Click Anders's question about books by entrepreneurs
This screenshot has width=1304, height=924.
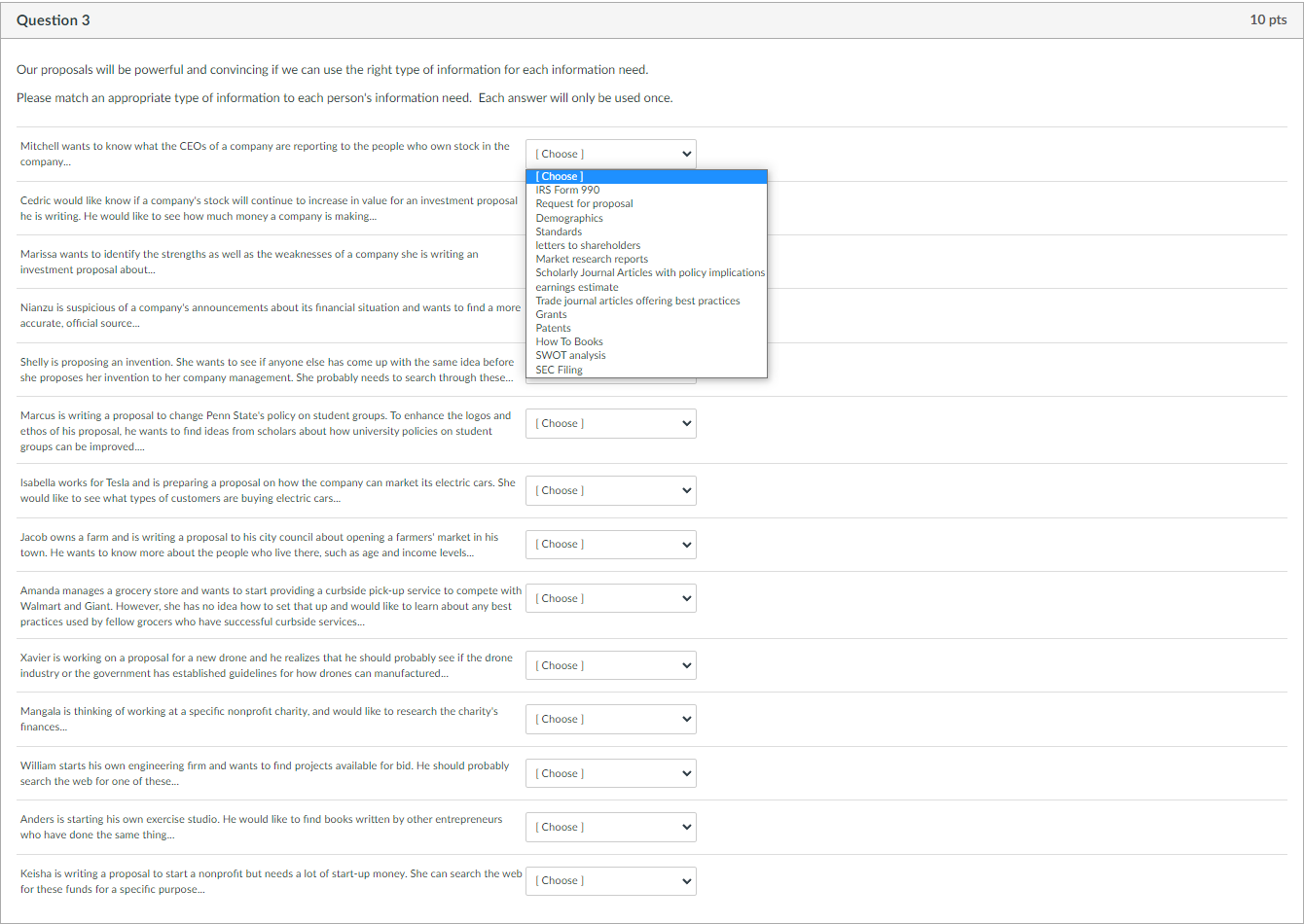click(262, 827)
